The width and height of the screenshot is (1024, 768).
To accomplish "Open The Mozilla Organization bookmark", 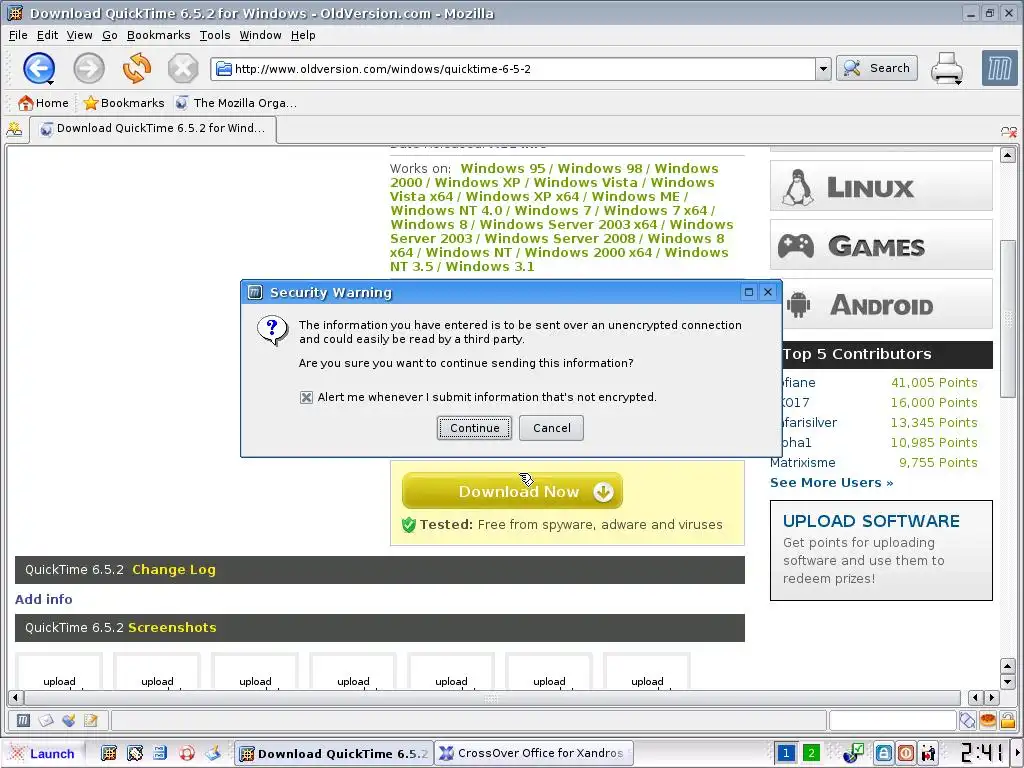I will click(236, 103).
